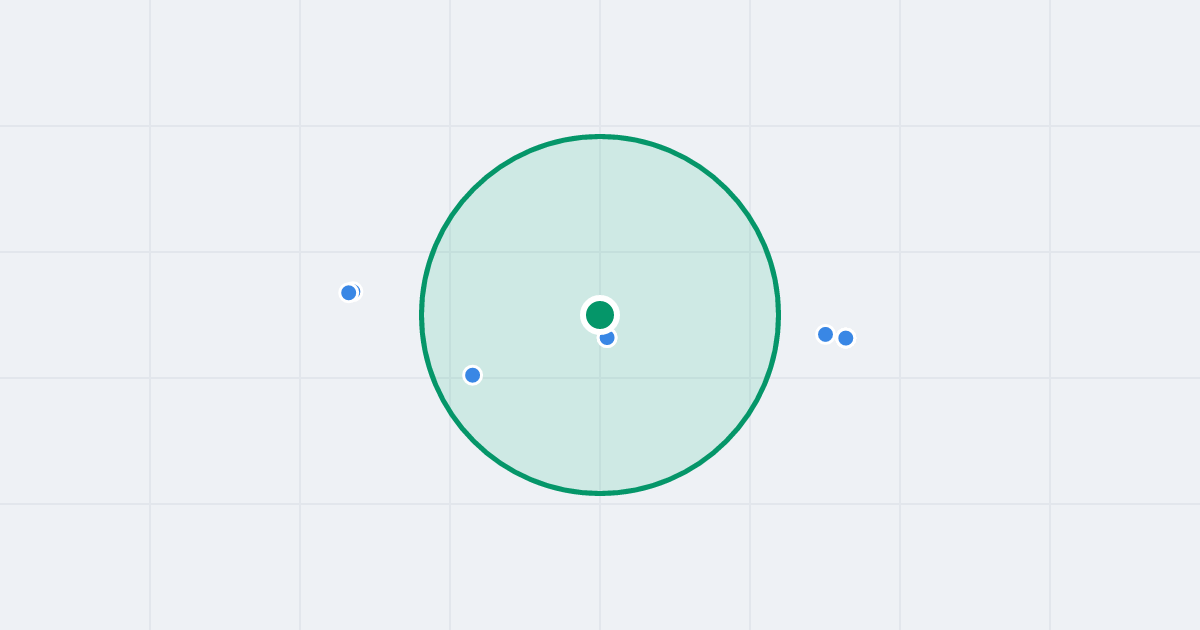Click the grid intersection in circle's upper-left interior
The image size is (1200, 630).
(x=450, y=252)
